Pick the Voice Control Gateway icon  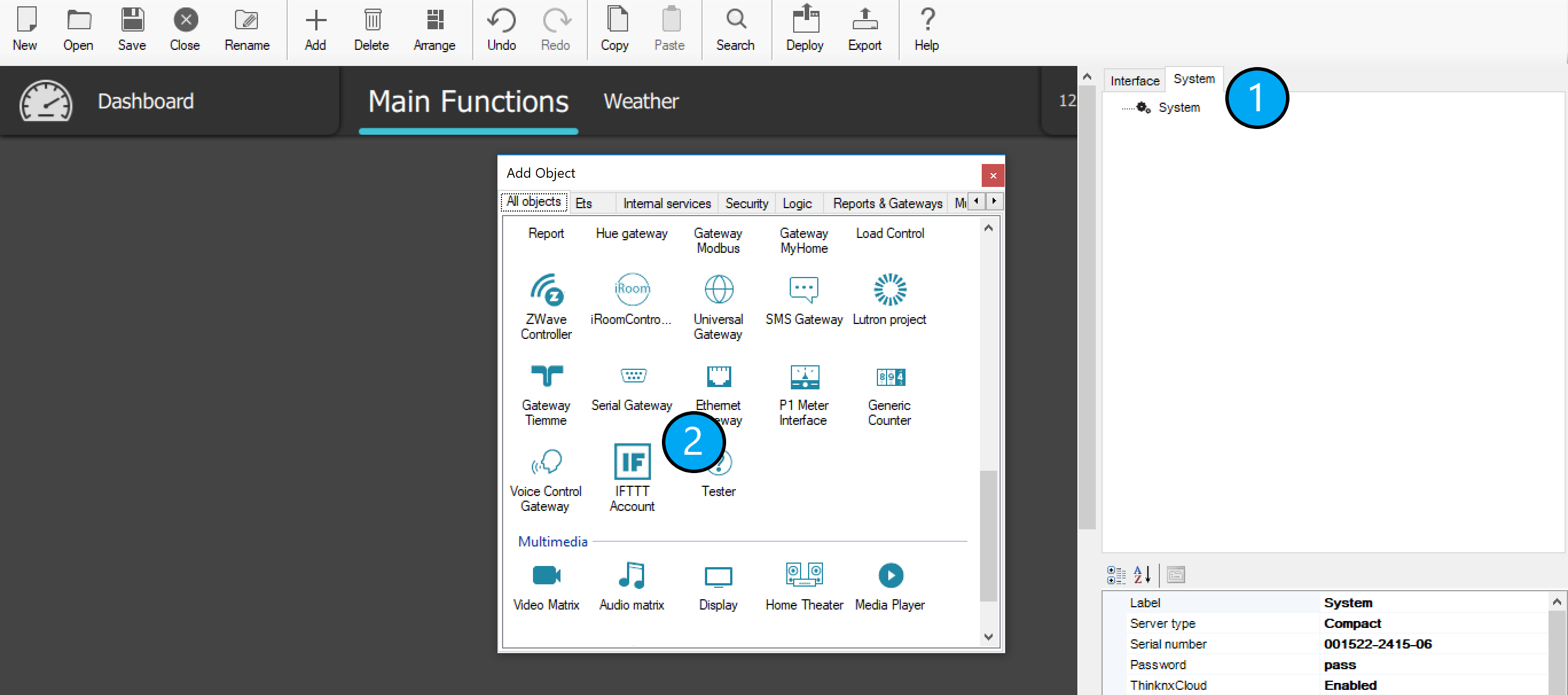pos(546,462)
